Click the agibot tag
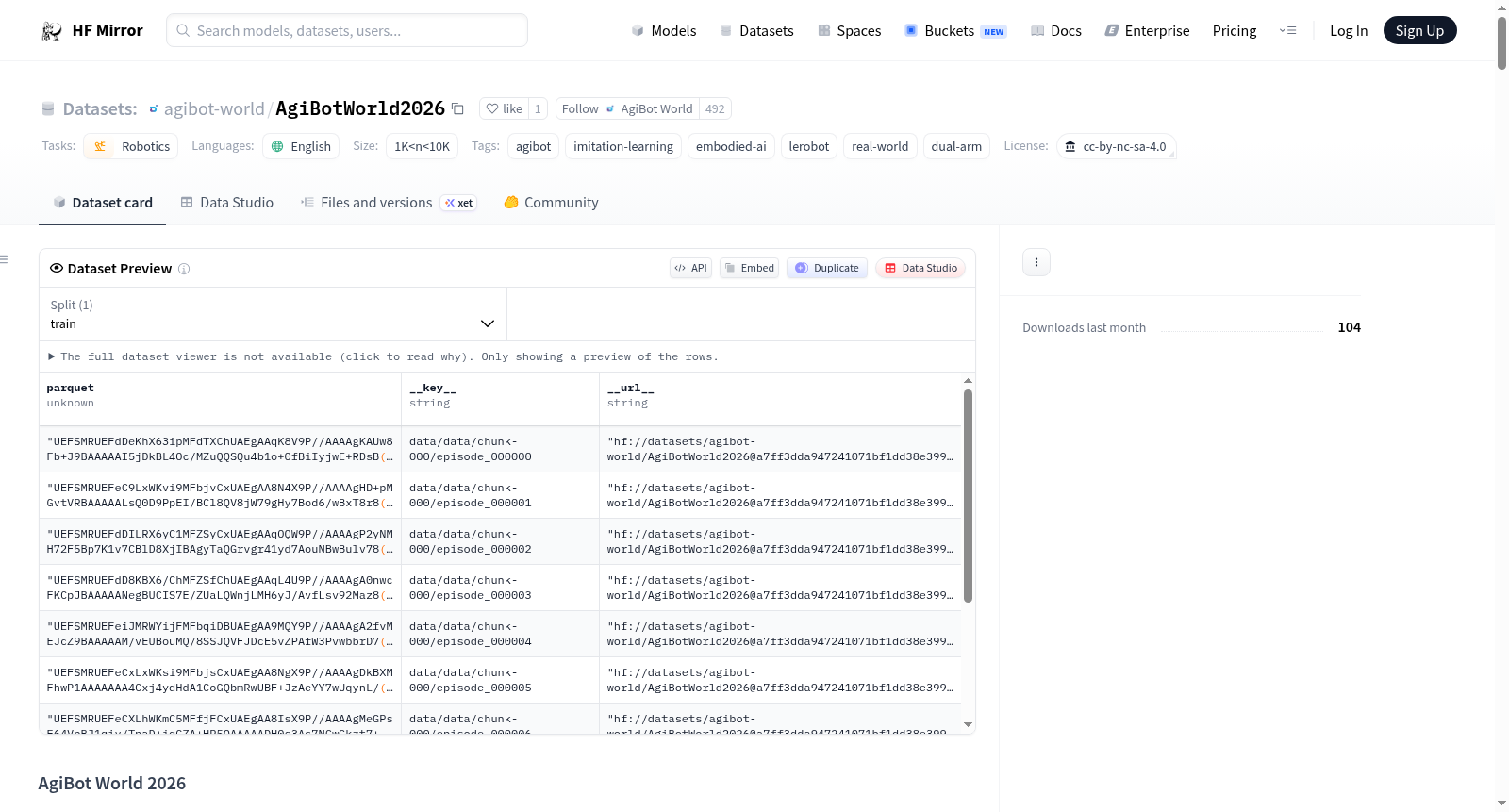Viewport: 1509px width, 812px height. (533, 146)
